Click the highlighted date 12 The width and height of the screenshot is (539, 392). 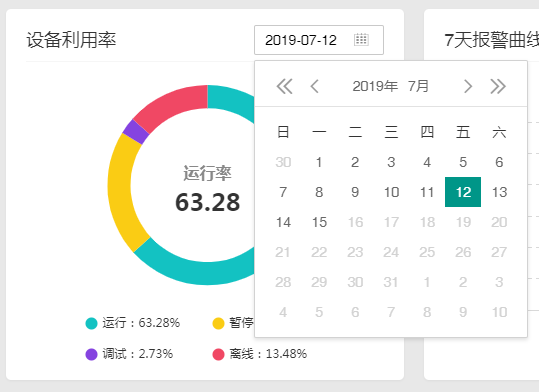tap(463, 192)
